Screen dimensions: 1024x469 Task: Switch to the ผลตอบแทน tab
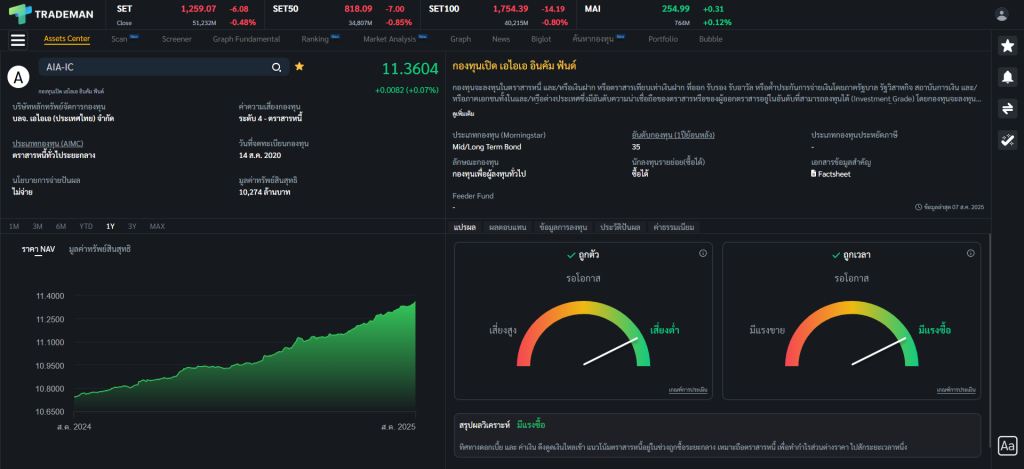507,227
